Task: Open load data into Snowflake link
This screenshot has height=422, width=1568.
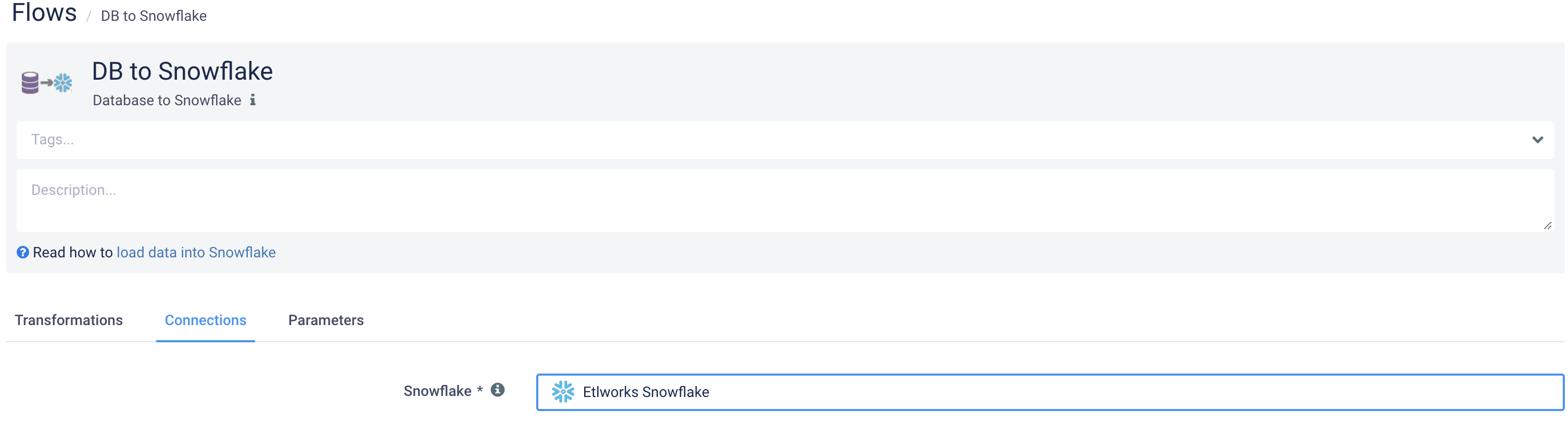Action: point(196,252)
